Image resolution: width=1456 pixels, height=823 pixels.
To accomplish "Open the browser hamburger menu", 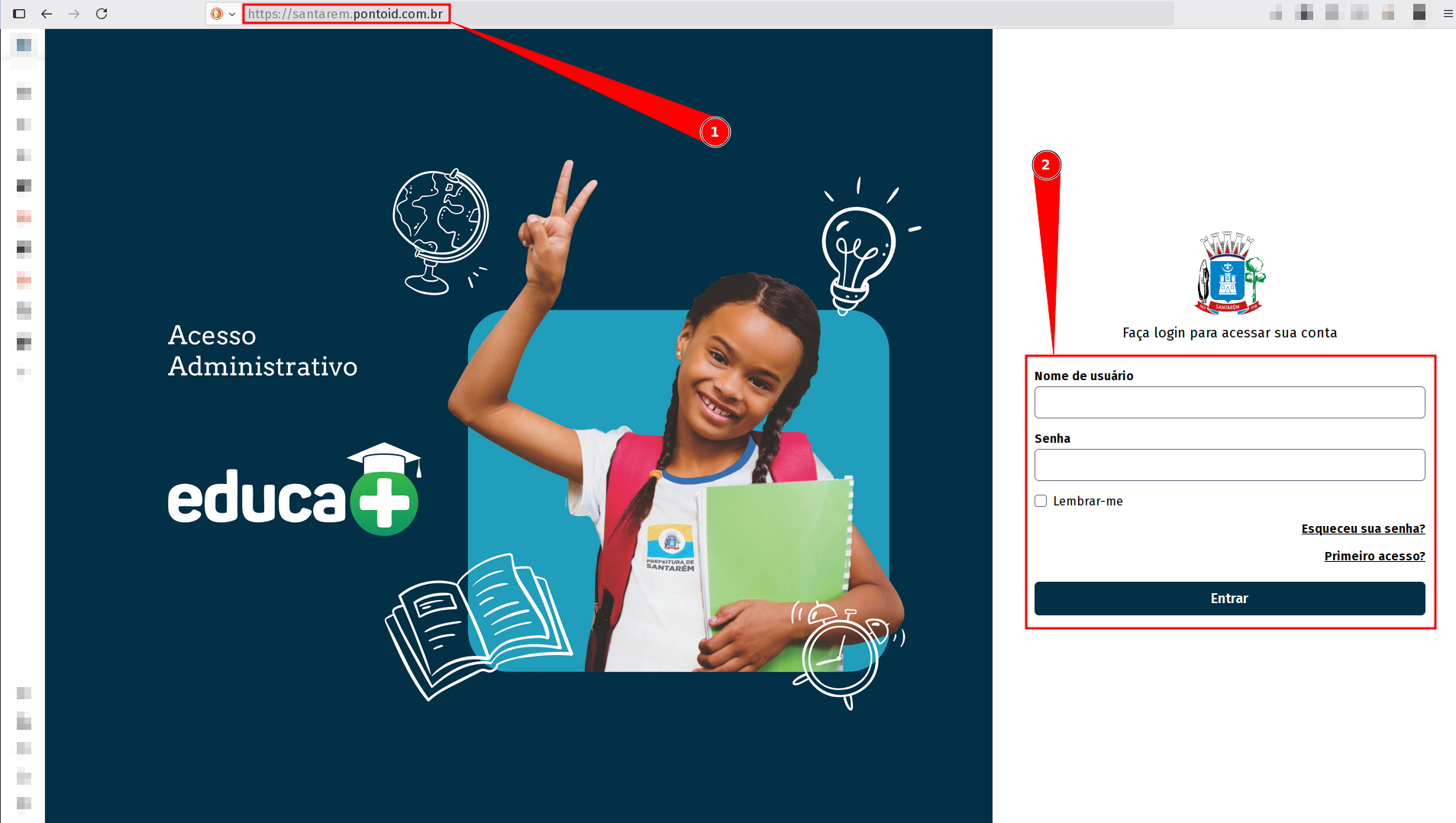I will [x=1448, y=14].
